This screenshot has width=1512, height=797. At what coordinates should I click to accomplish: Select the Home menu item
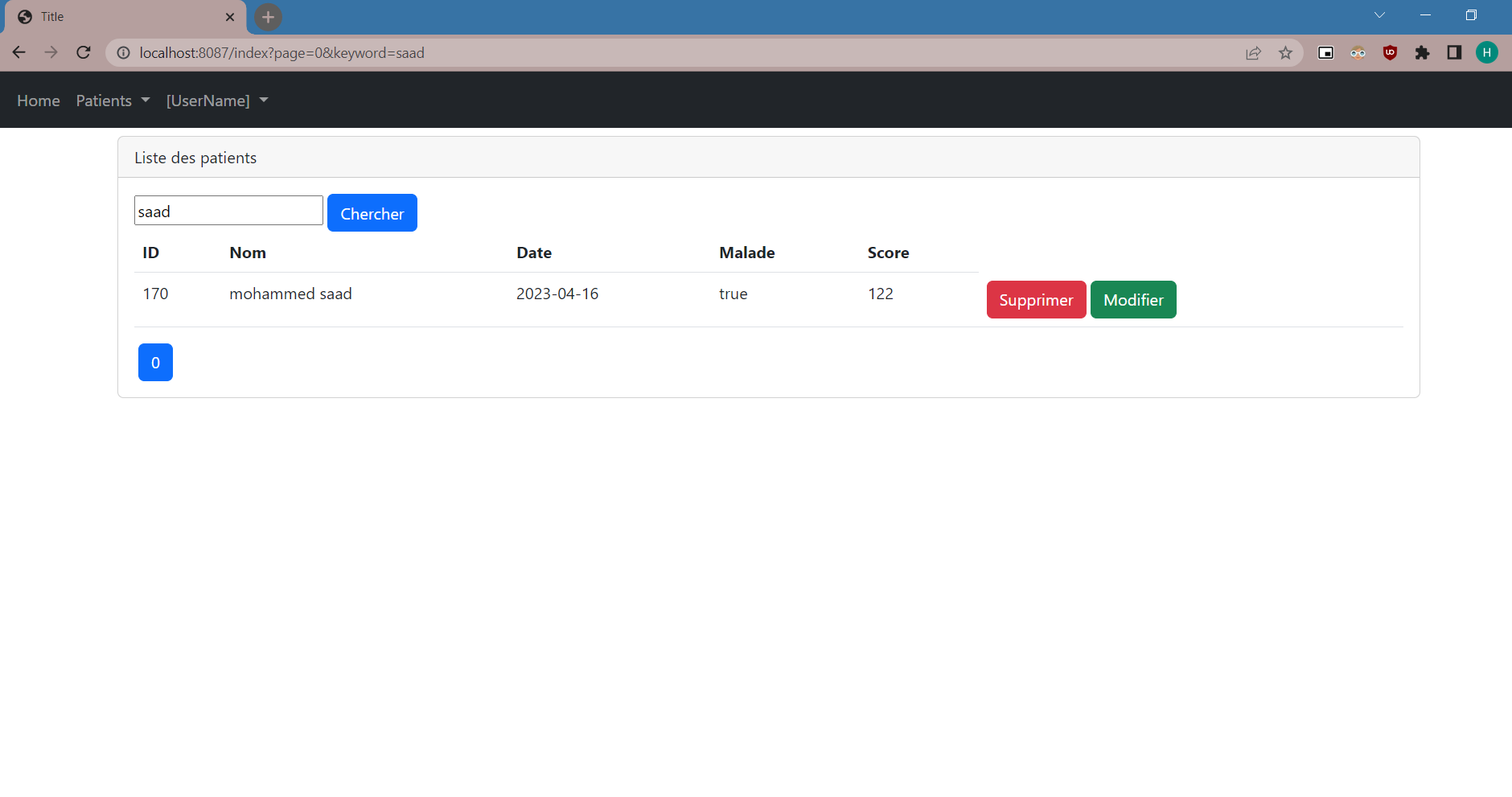coord(38,100)
